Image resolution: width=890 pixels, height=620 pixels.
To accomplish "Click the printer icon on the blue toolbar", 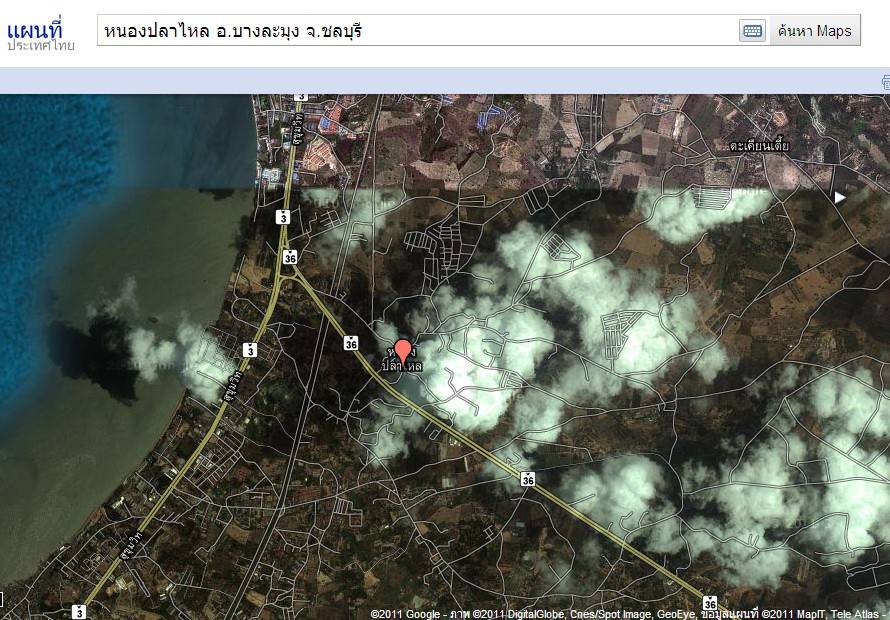I will [885, 81].
